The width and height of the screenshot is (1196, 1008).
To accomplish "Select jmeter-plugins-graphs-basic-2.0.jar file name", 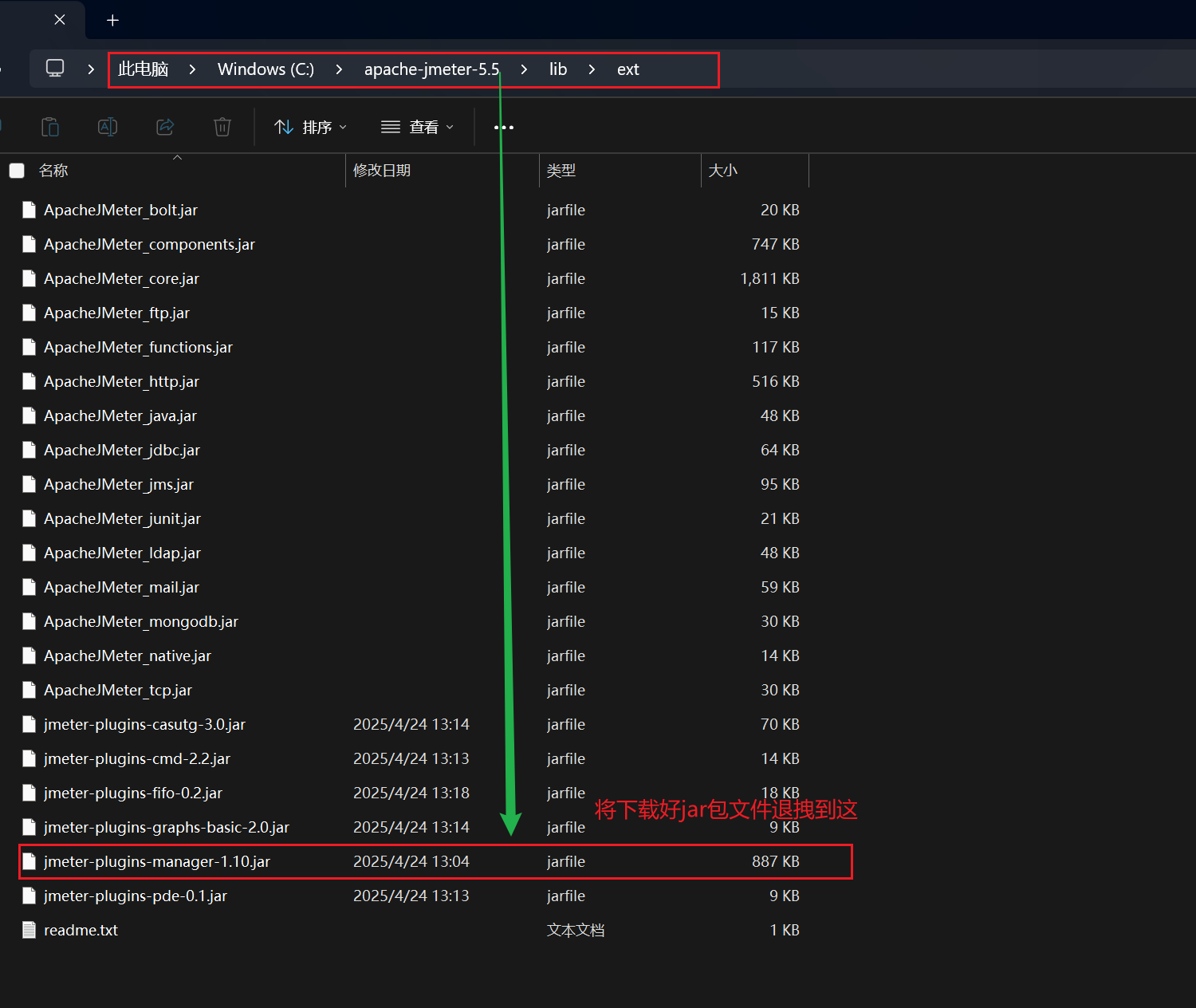I will pos(167,827).
